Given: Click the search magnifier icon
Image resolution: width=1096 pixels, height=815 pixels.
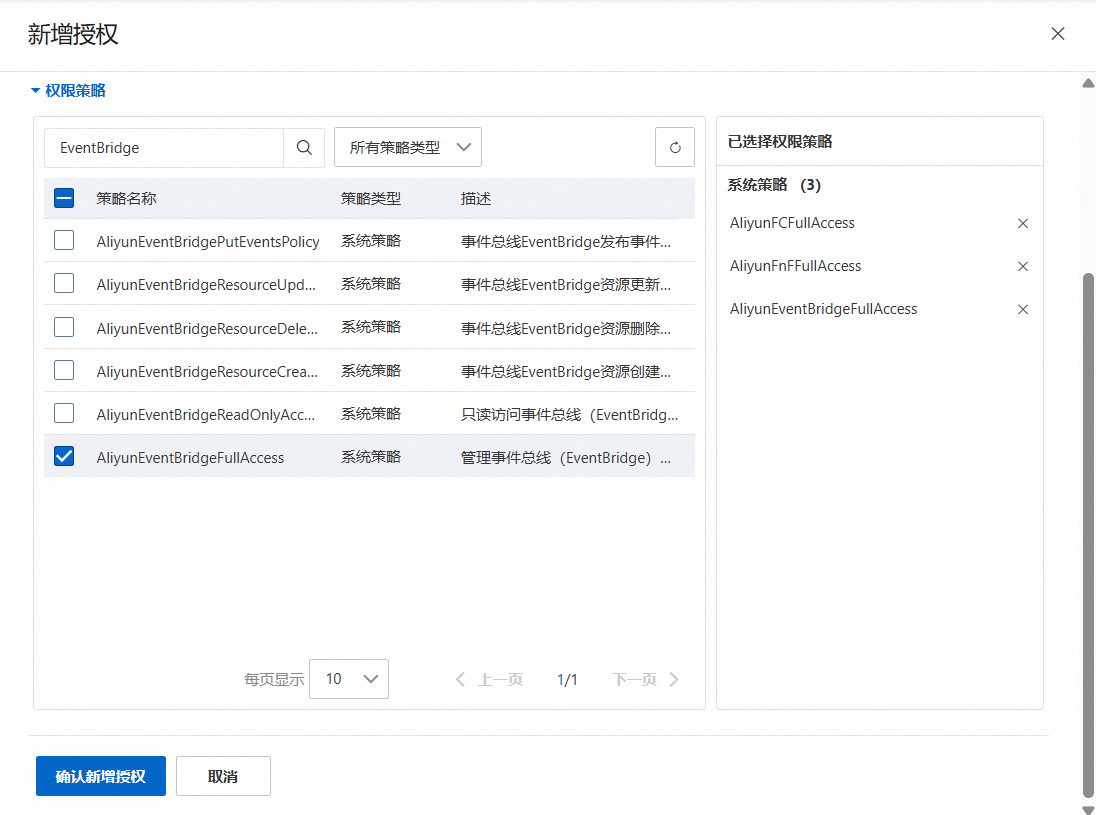Looking at the screenshot, I should point(304,147).
